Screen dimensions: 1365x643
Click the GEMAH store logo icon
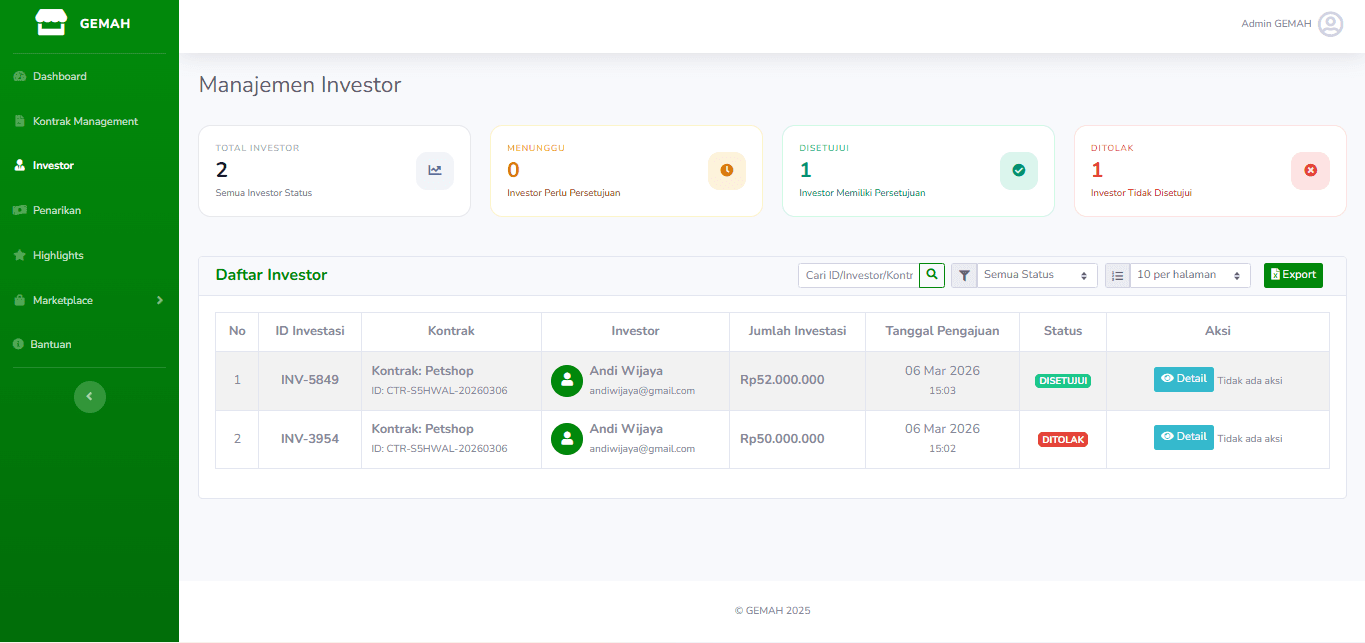pos(50,23)
